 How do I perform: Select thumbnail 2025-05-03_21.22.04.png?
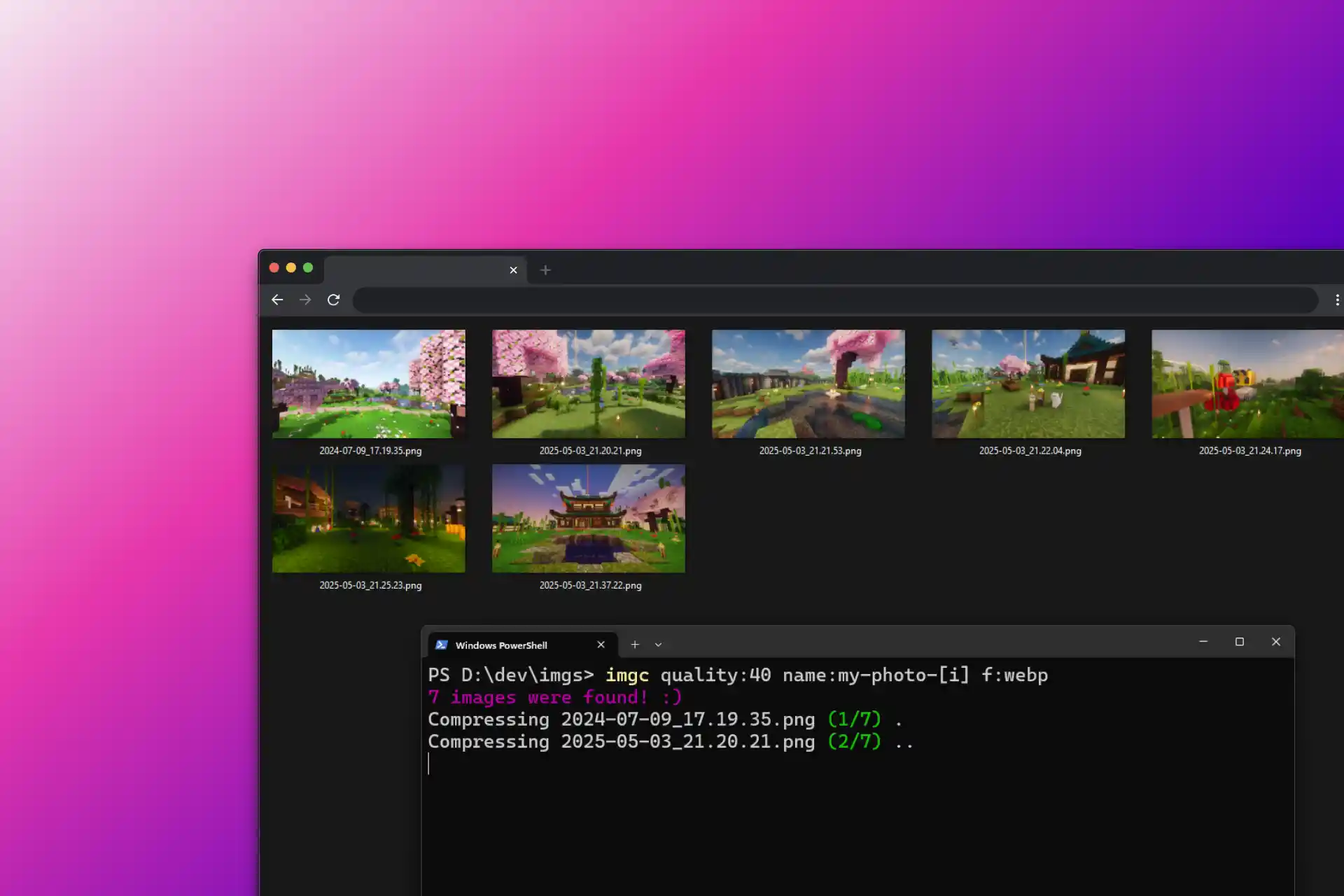(1028, 384)
